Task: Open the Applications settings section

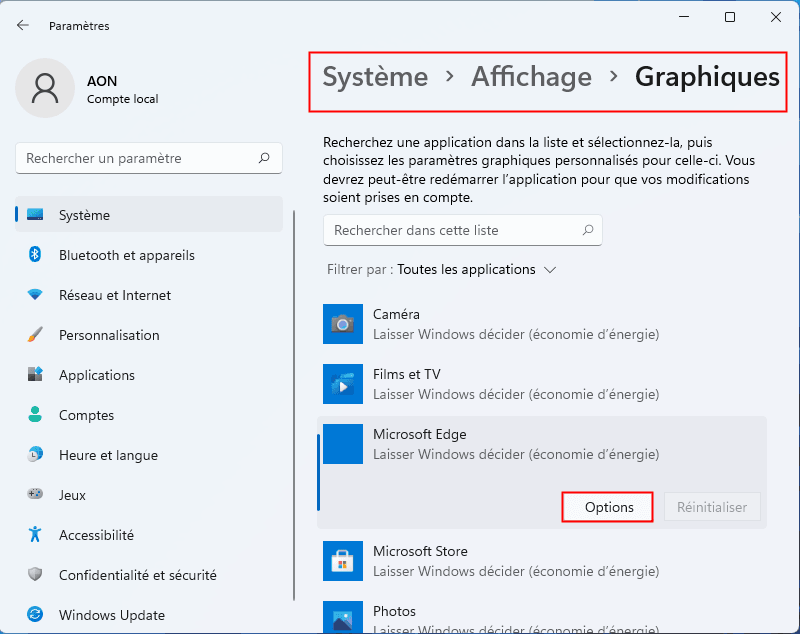Action: [96, 375]
